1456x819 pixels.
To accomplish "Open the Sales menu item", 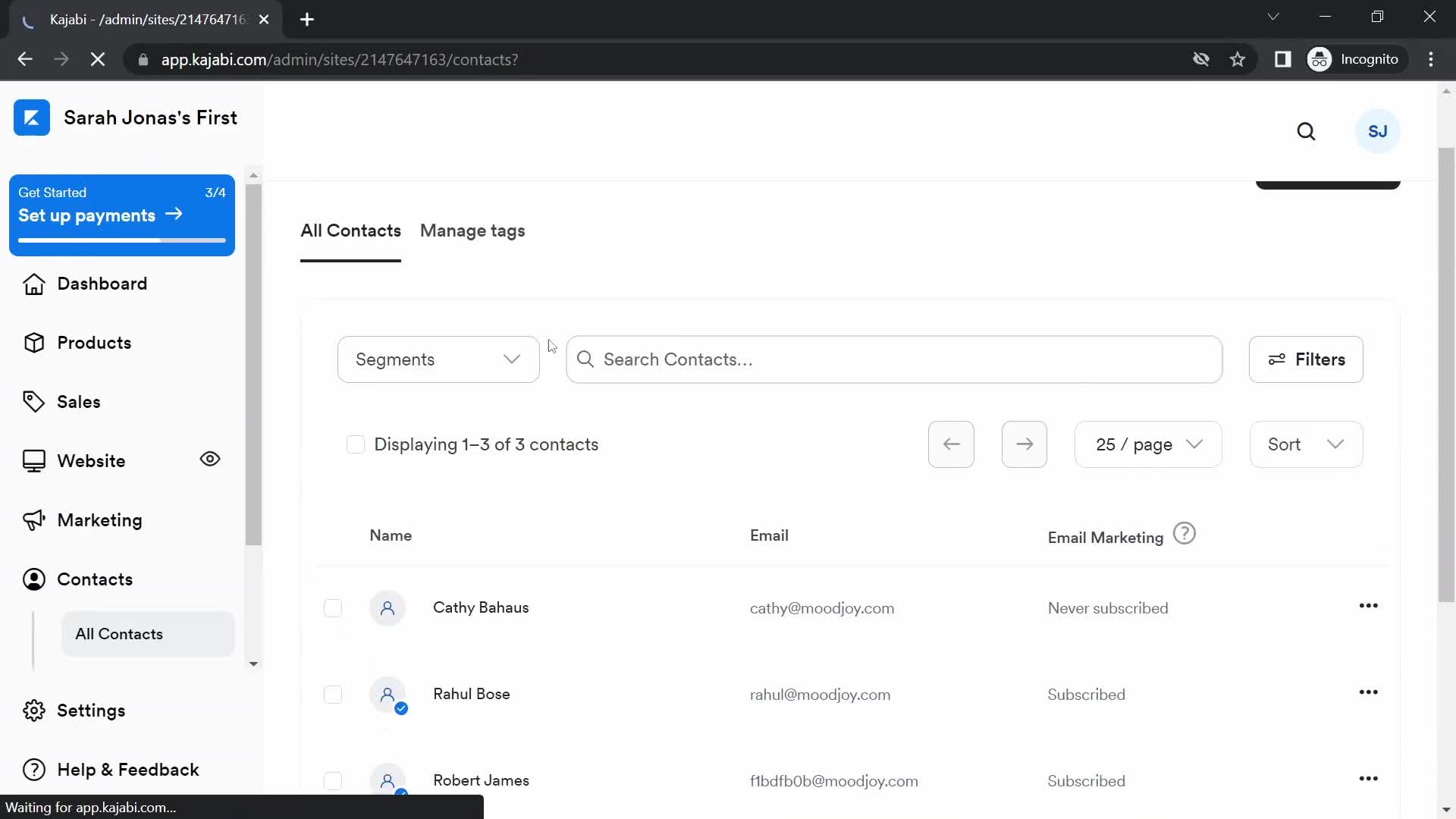I will tap(78, 402).
